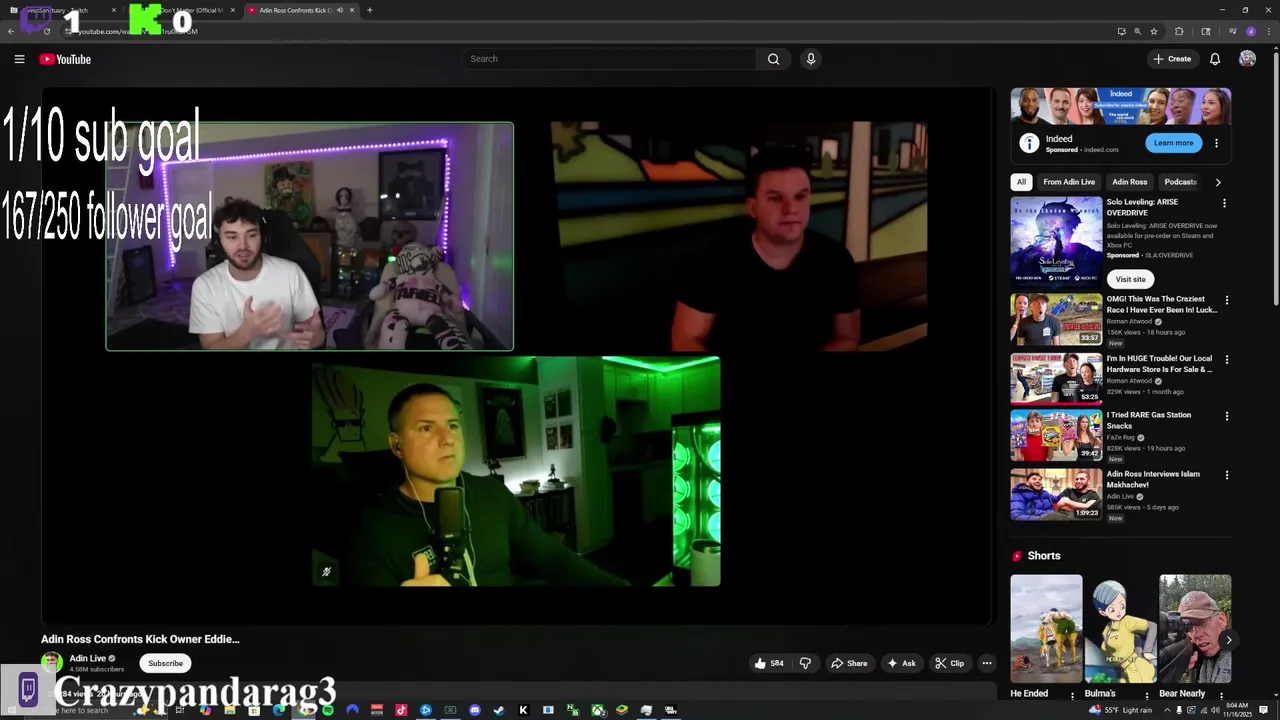Click the Indeed sponsored banner image
The height and width of the screenshot is (720, 1280).
coord(1120,106)
